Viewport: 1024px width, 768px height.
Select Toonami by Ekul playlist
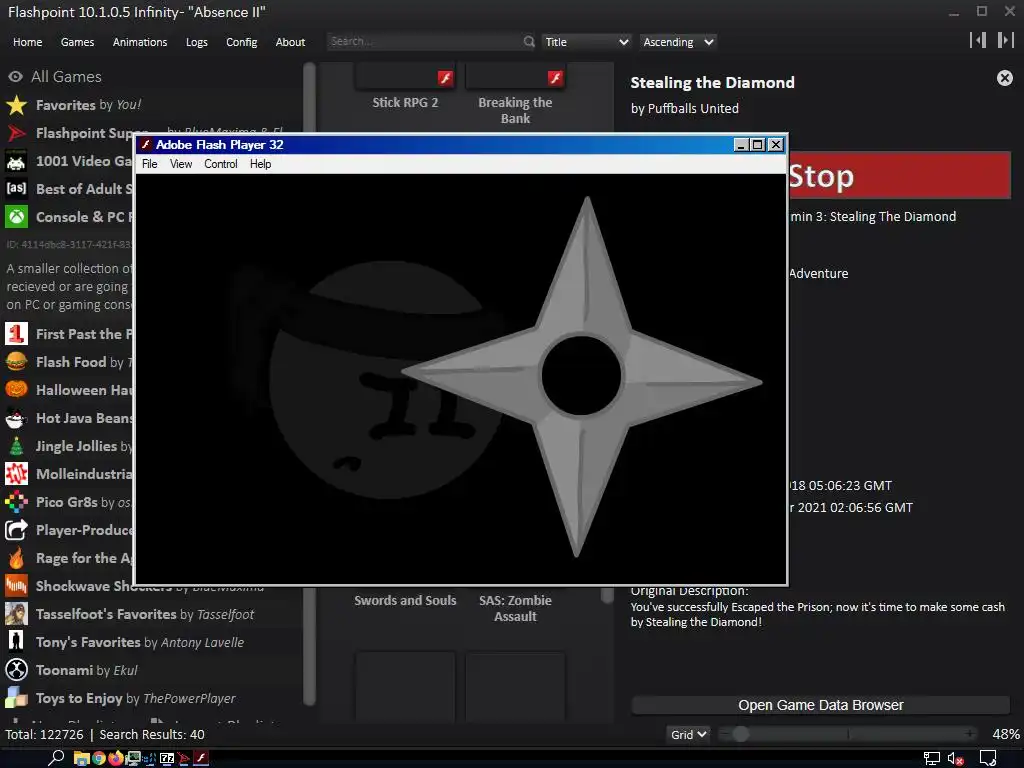[86, 670]
